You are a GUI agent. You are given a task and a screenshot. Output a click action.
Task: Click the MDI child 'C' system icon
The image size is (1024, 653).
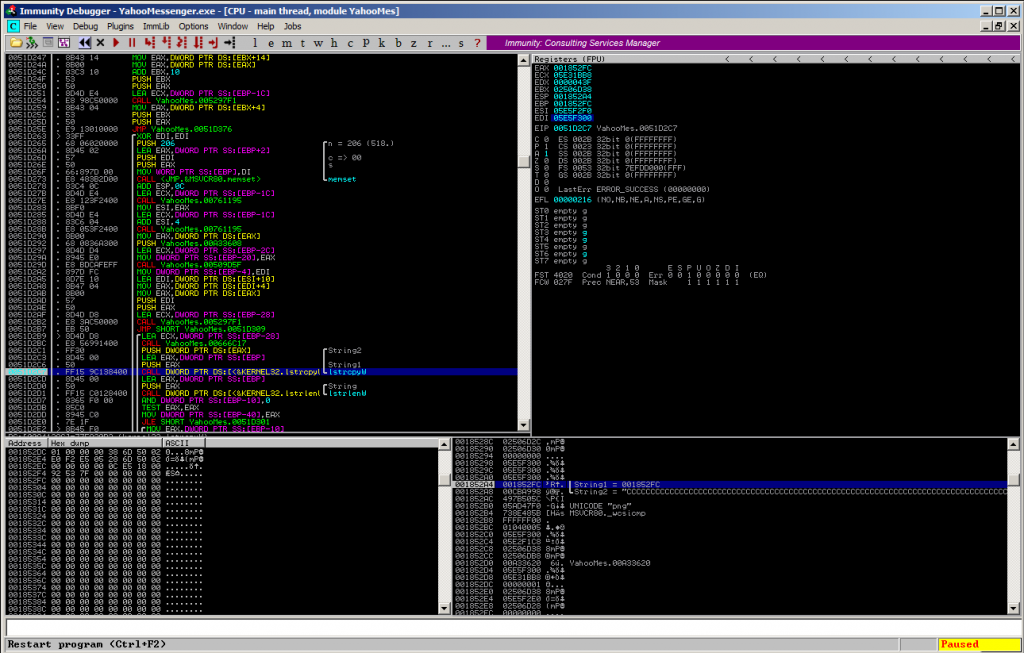(x=13, y=26)
